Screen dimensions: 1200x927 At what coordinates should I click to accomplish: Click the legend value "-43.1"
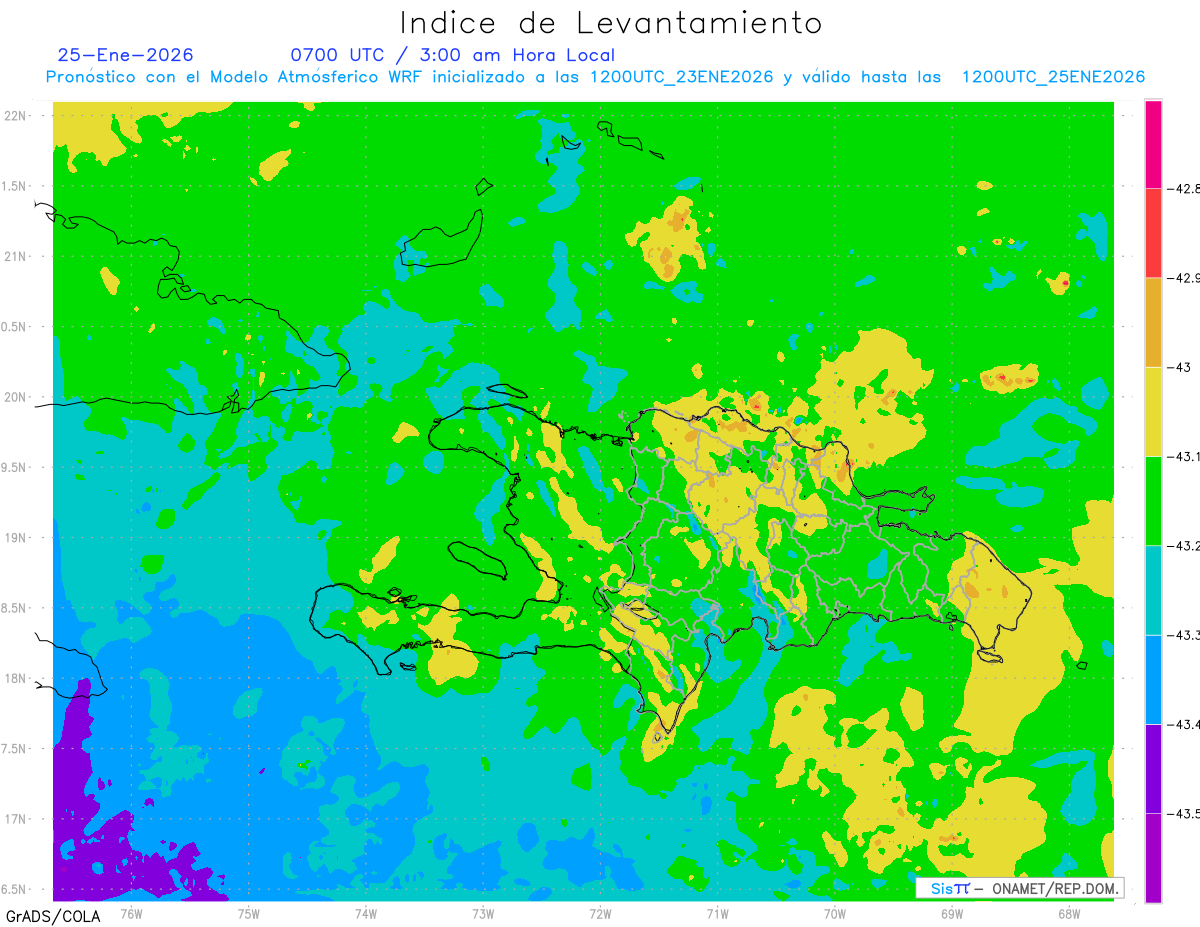[1183, 456]
